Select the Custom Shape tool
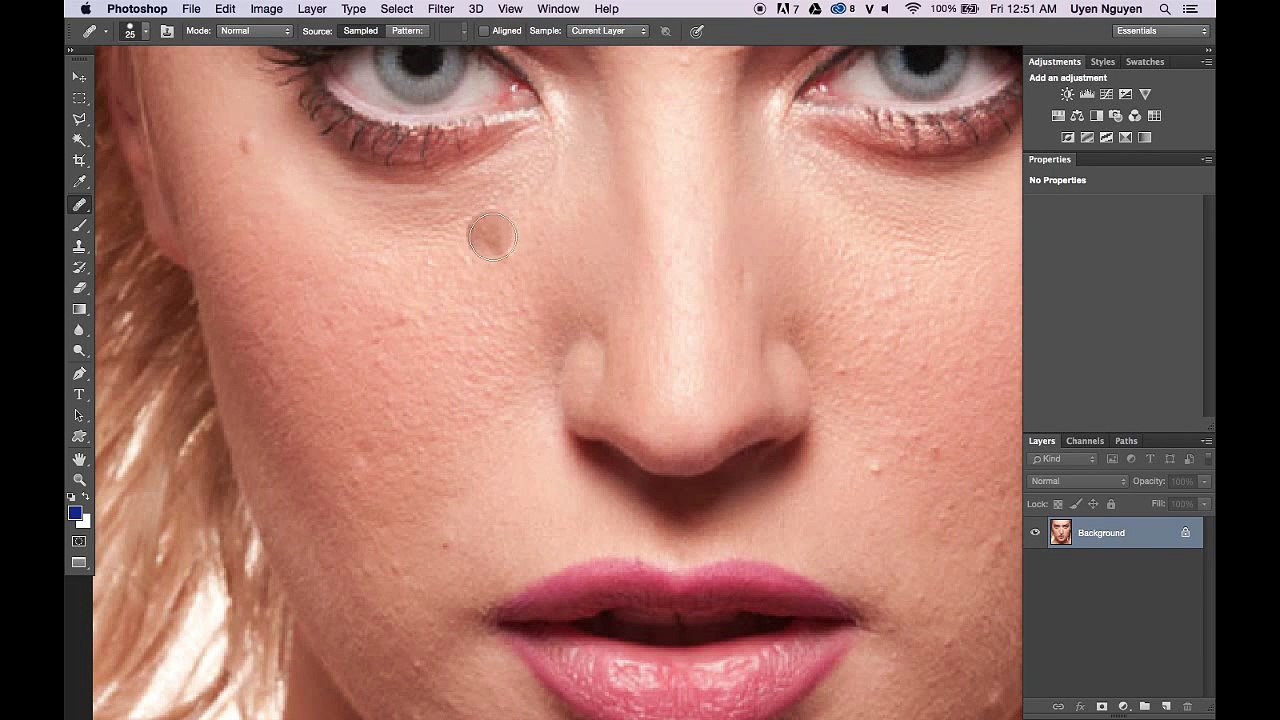This screenshot has width=1280, height=720. pos(79,436)
